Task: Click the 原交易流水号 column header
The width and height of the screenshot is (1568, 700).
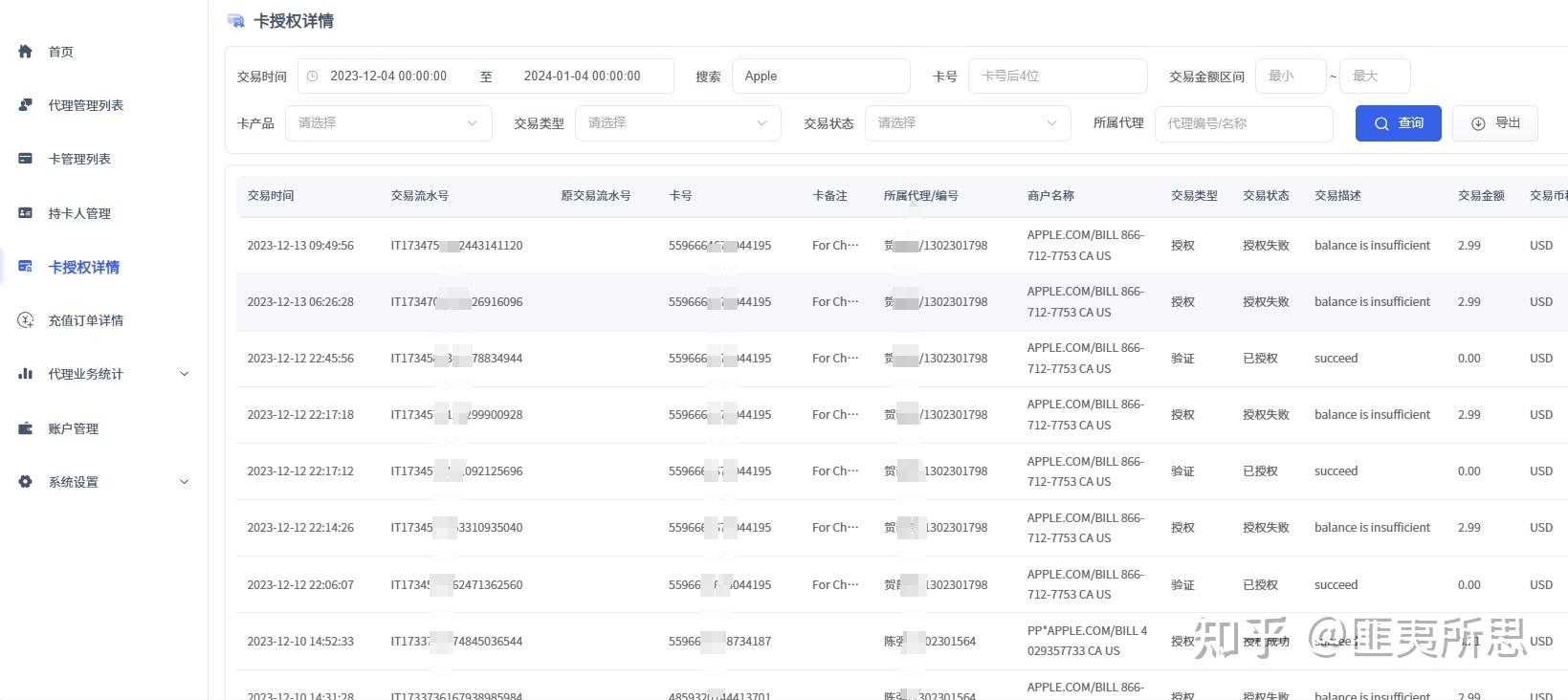Action: [596, 196]
